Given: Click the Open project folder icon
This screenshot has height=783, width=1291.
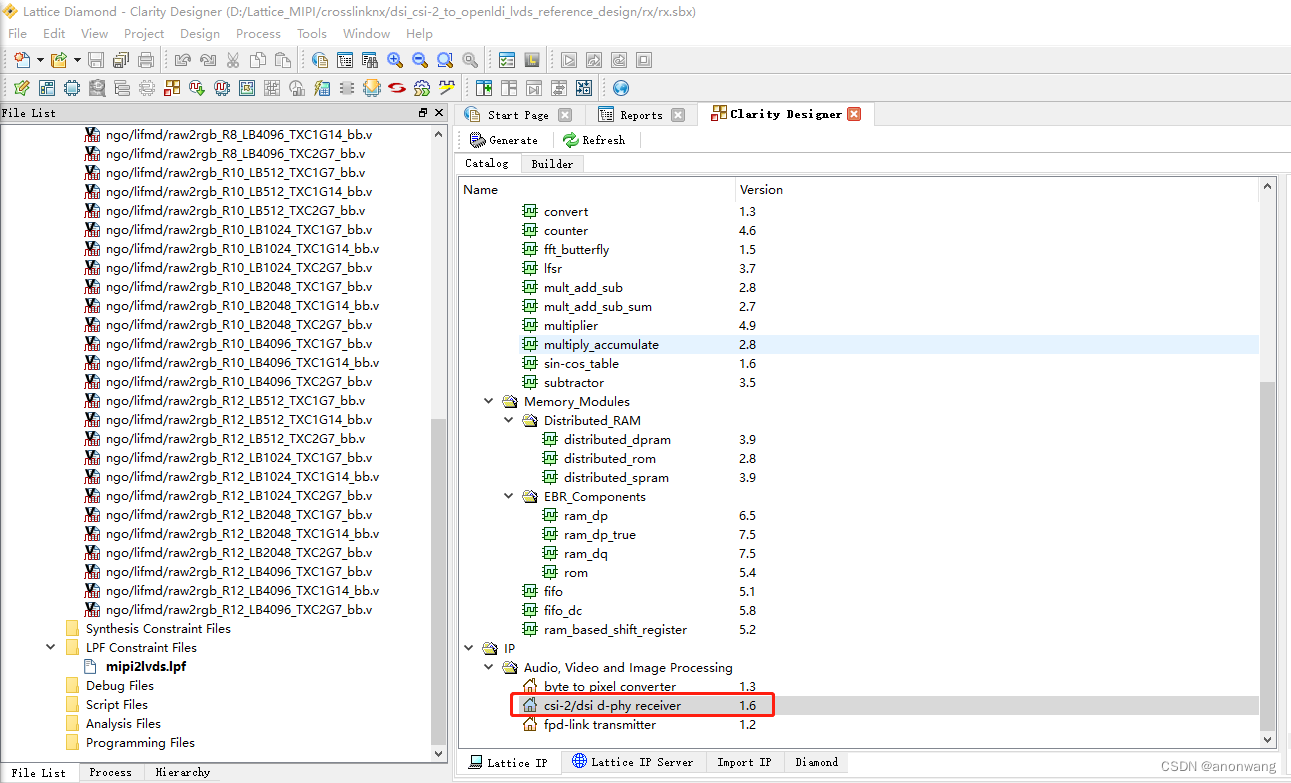Looking at the screenshot, I should point(59,60).
